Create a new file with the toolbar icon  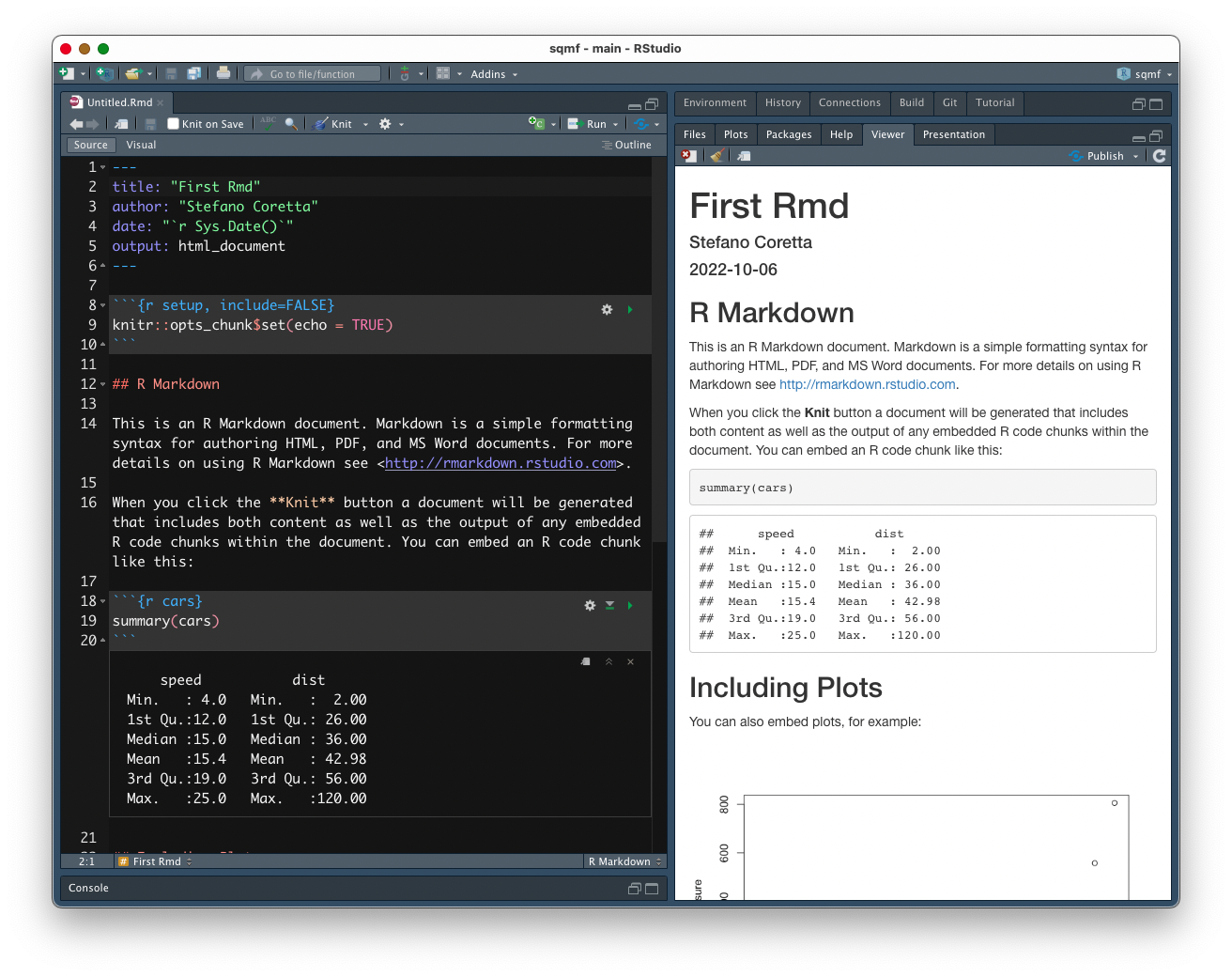pos(67,73)
